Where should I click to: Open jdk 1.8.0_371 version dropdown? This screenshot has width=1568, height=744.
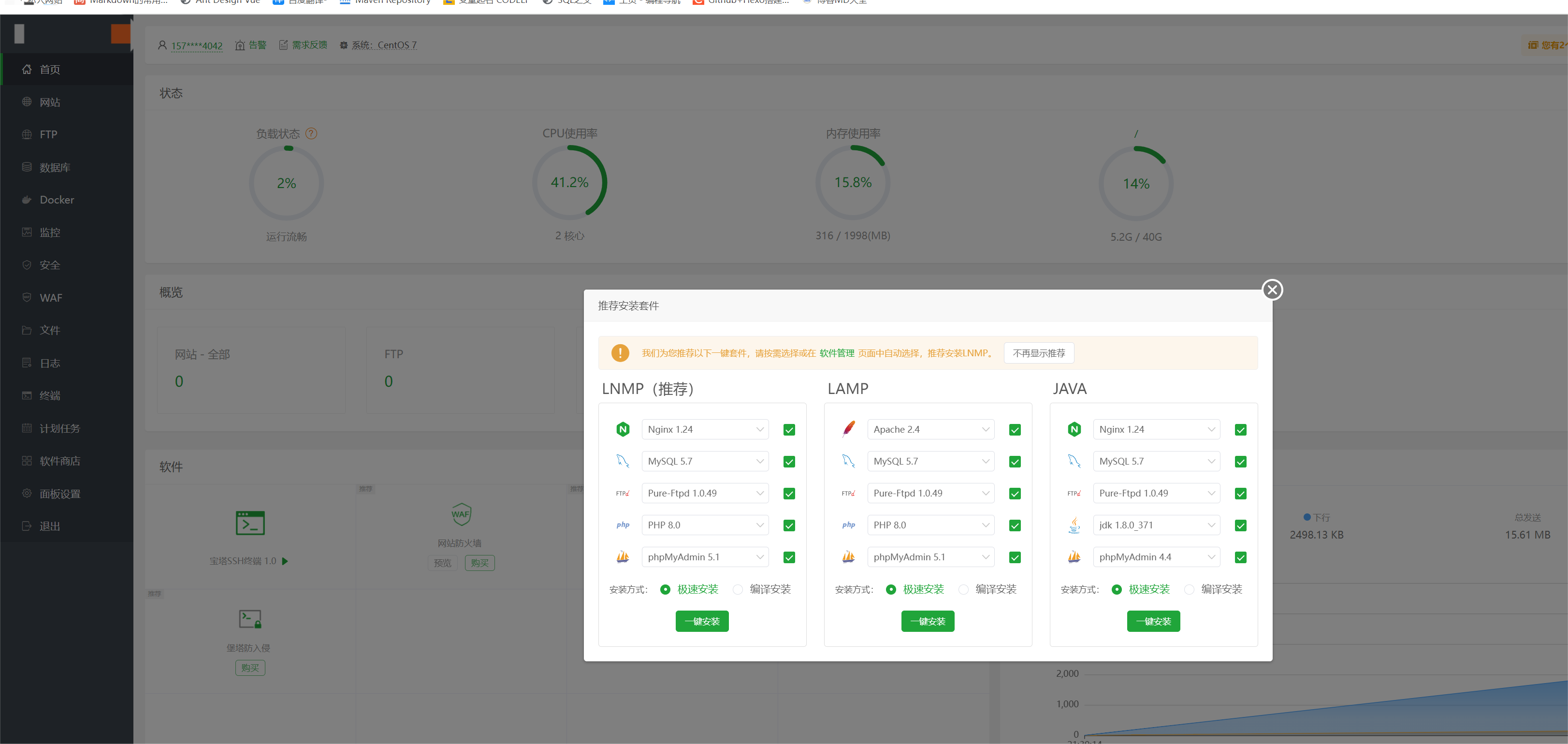click(x=1157, y=525)
